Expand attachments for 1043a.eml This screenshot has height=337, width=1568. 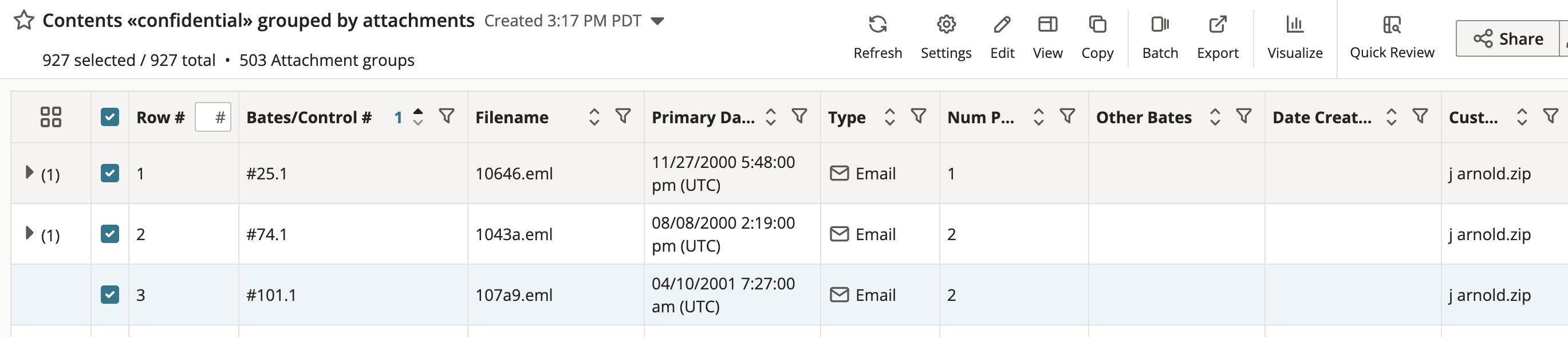(29, 233)
